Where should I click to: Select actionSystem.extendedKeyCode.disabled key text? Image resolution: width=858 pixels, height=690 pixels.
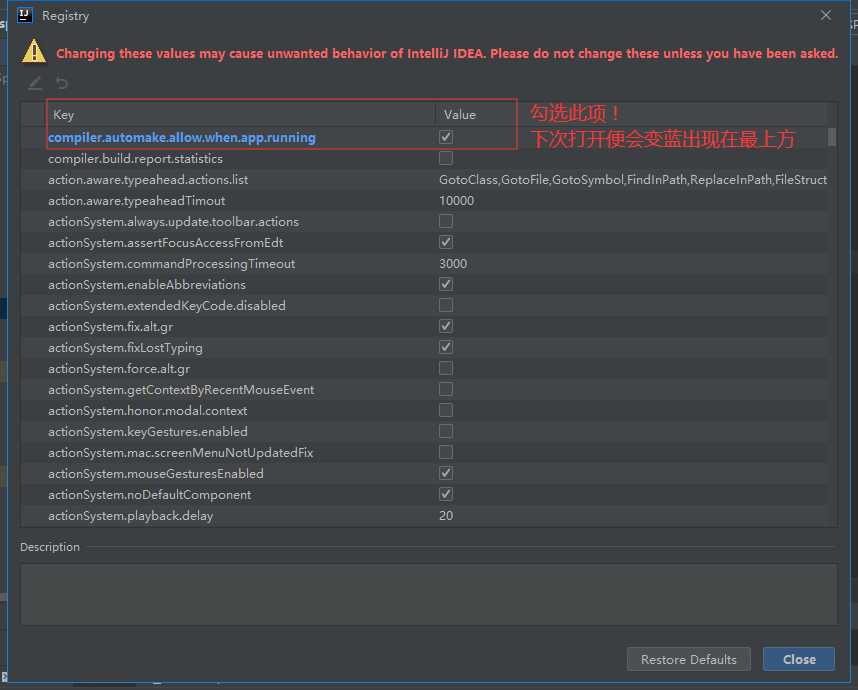167,305
